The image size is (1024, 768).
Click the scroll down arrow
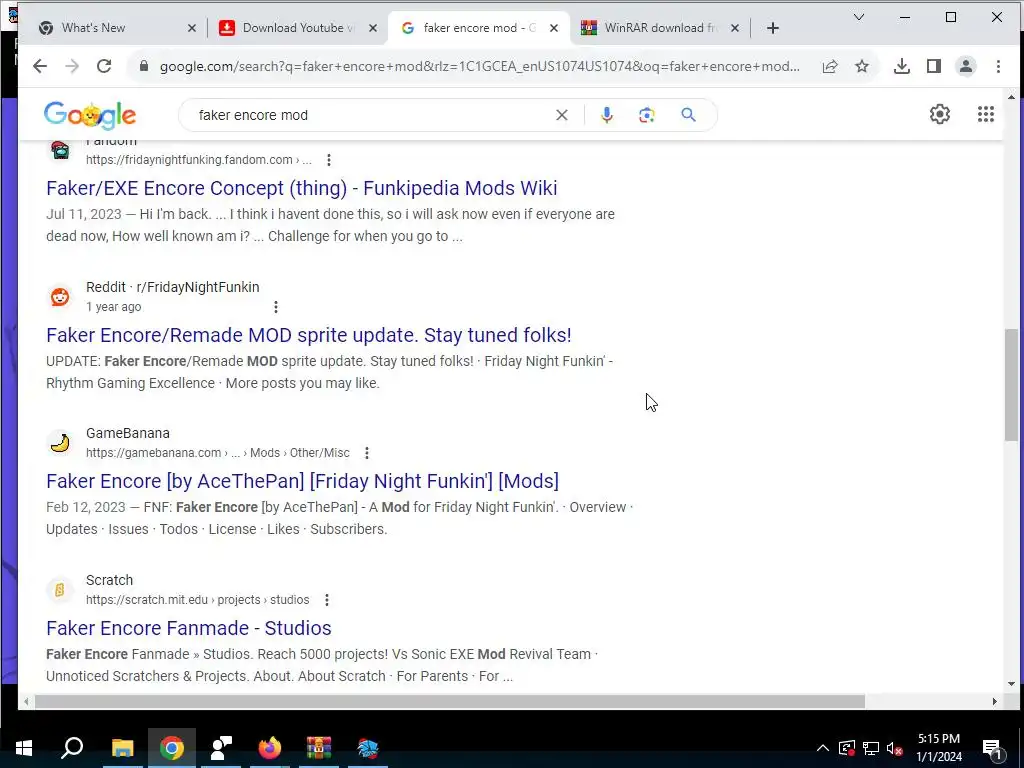pos(1011,684)
